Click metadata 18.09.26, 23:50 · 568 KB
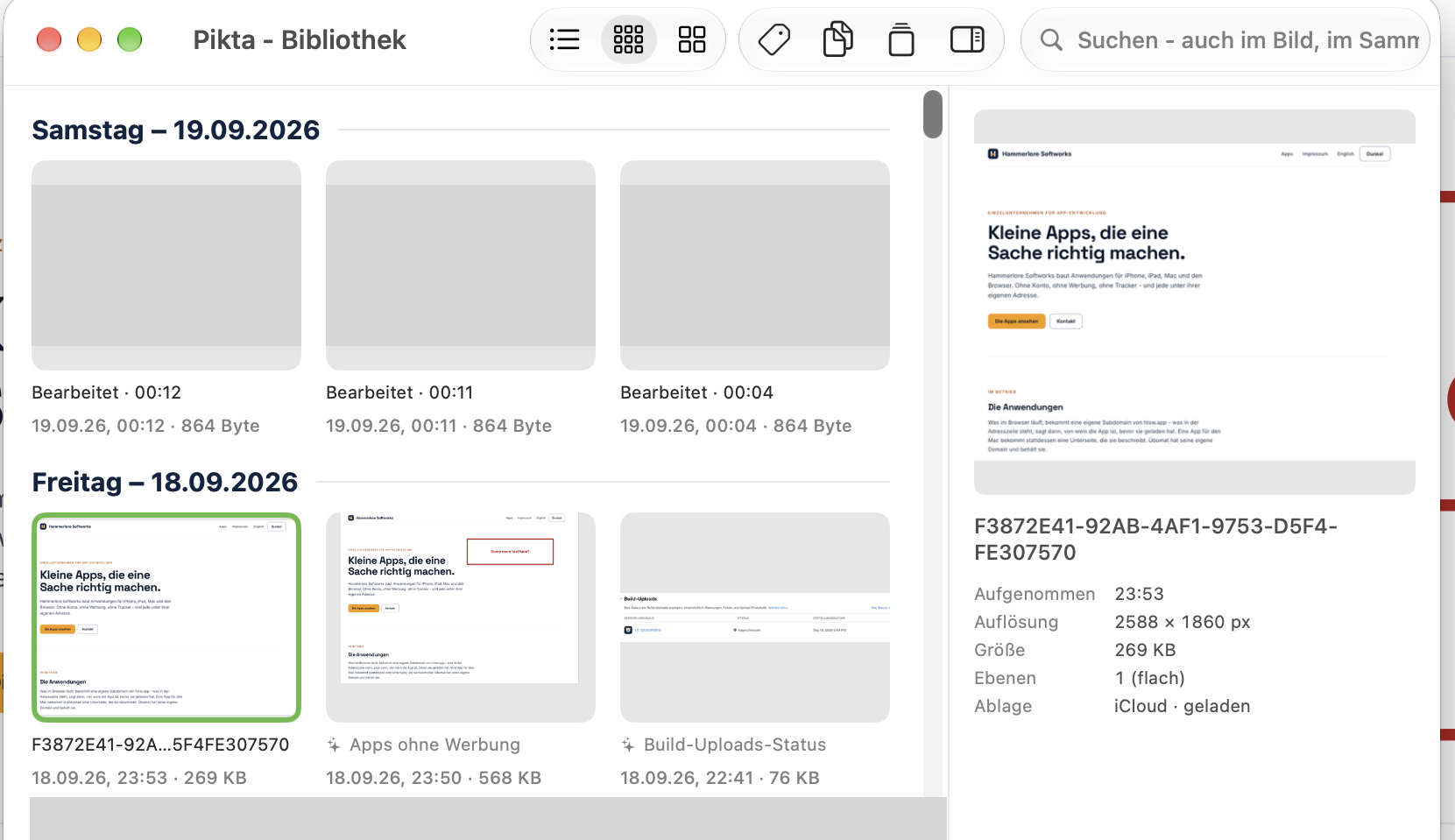This screenshot has width=1455, height=840. (x=434, y=778)
